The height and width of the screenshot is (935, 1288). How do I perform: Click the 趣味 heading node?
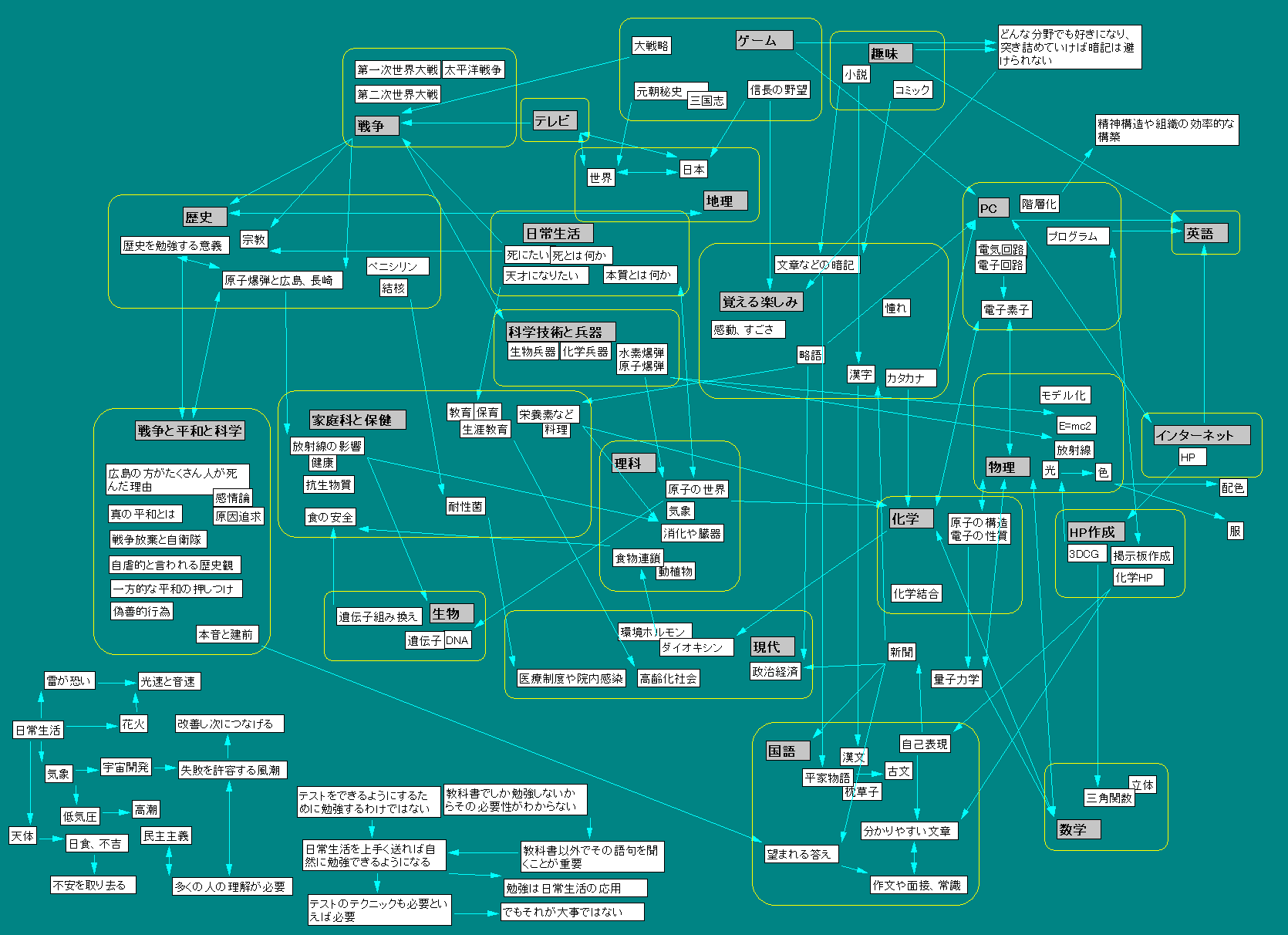pos(889,53)
